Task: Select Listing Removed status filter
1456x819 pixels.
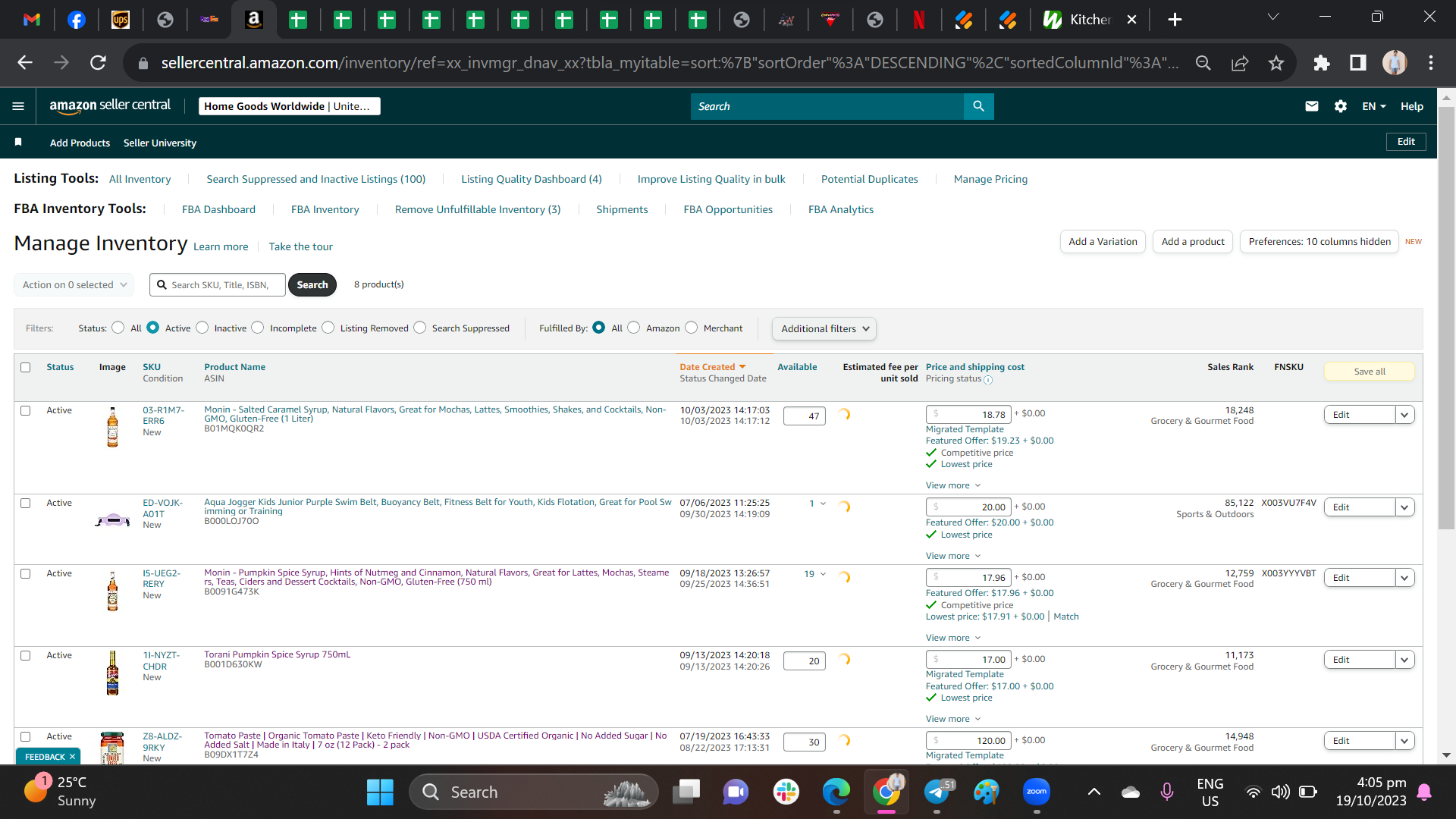Action: click(328, 328)
